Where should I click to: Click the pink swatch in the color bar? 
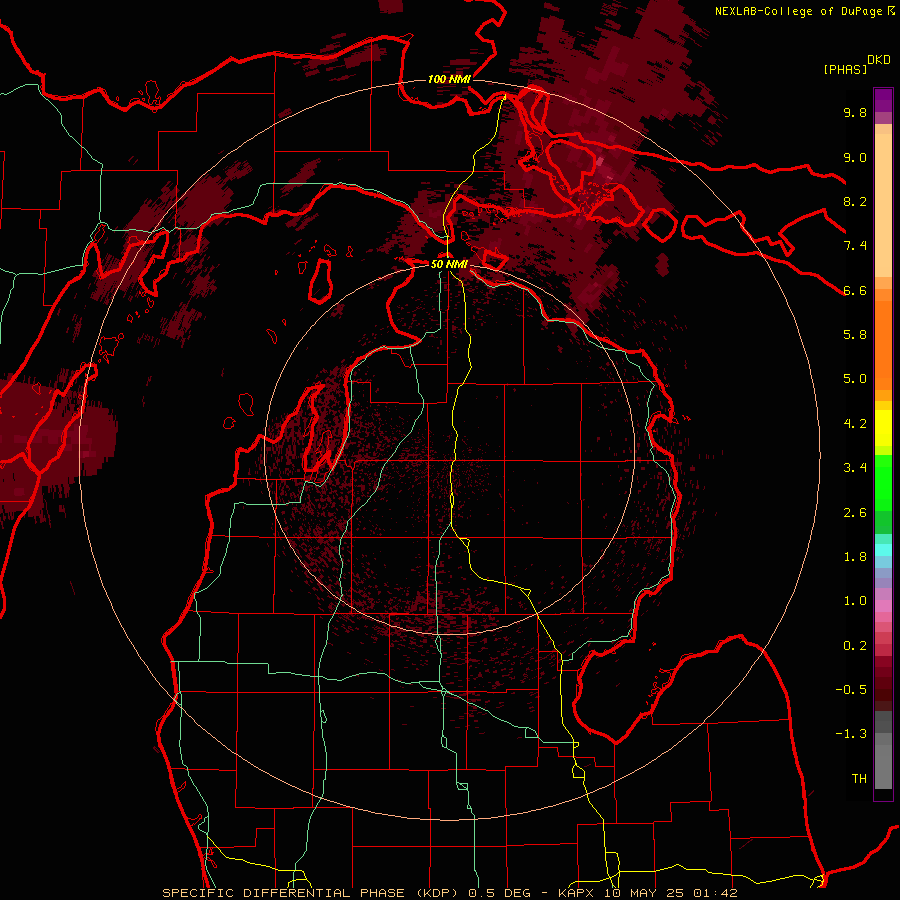tap(883, 606)
